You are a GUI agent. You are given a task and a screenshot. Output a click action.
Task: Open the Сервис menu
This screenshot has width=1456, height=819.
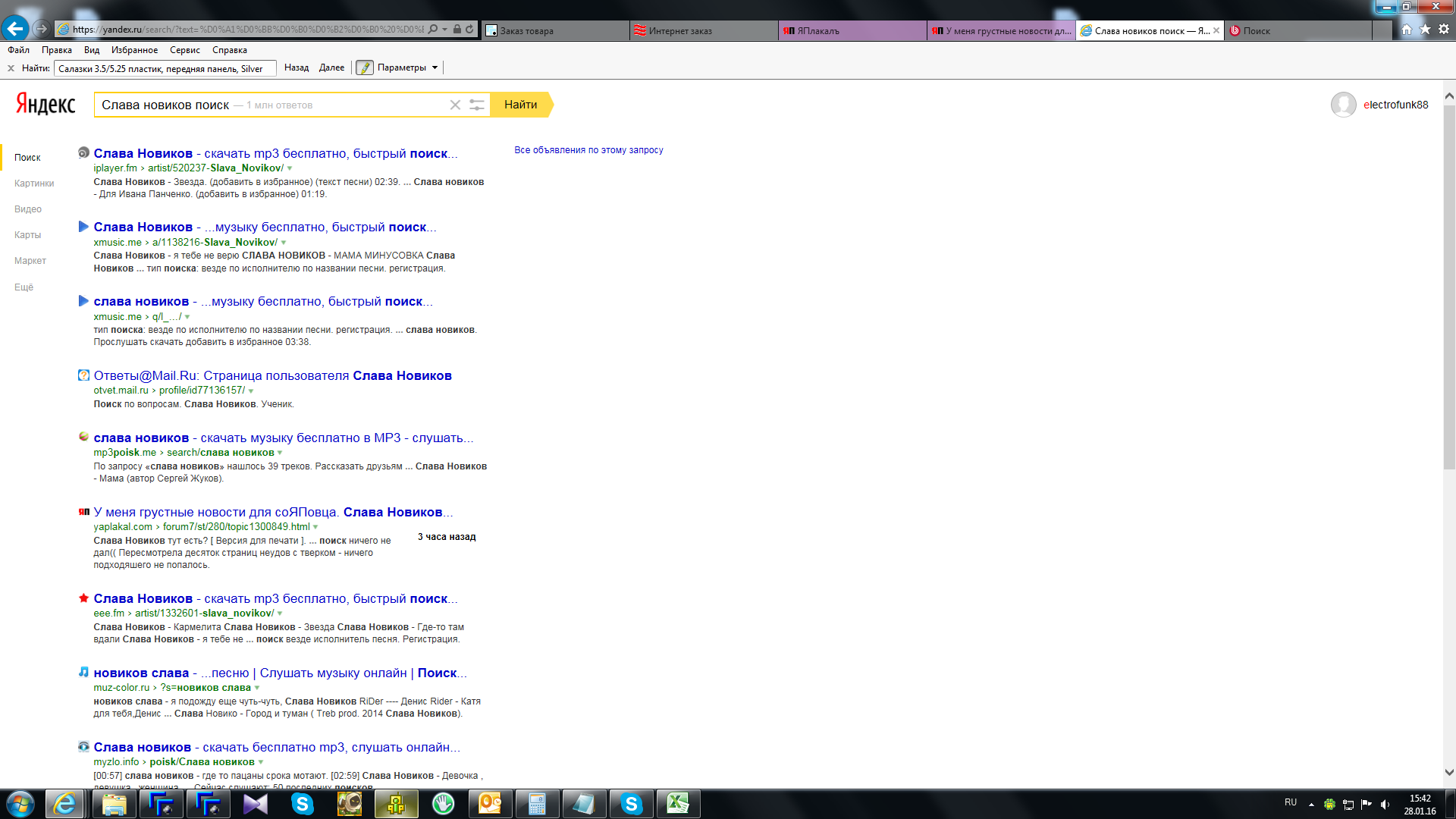pos(185,50)
